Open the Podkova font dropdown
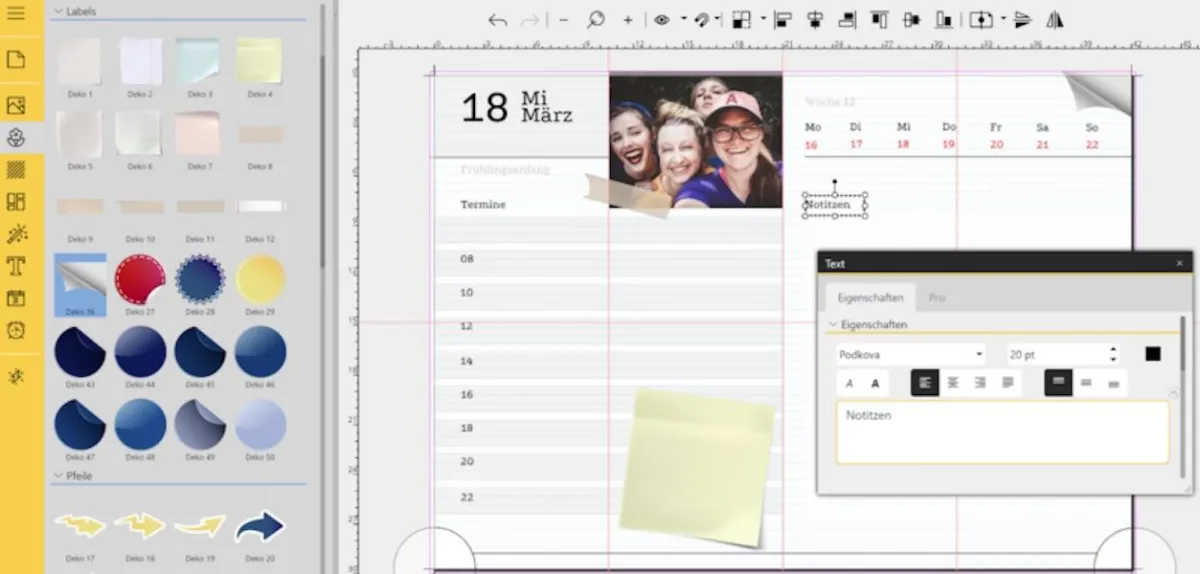The width and height of the screenshot is (1200, 574). (910, 354)
